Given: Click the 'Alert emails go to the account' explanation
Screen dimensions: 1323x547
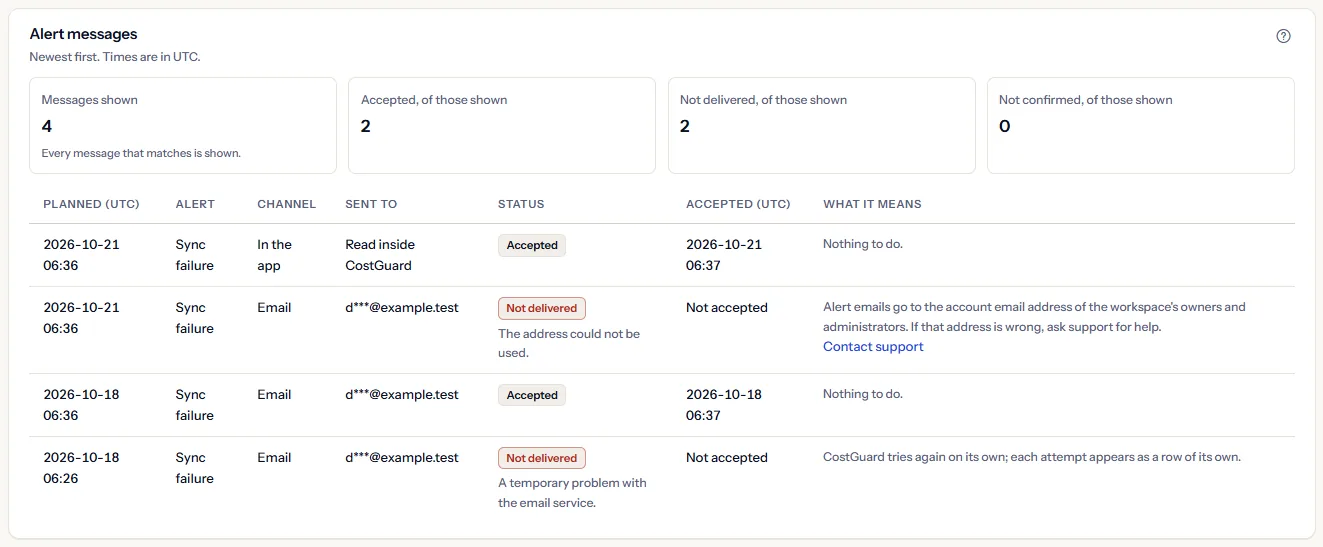Looking at the screenshot, I should tap(1034, 317).
